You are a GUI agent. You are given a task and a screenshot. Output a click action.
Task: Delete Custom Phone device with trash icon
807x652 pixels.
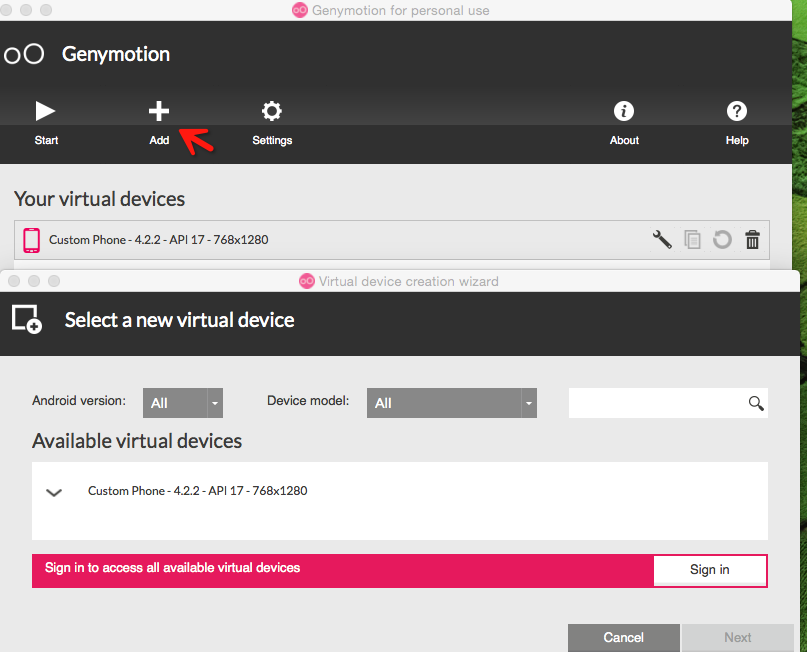(752, 240)
